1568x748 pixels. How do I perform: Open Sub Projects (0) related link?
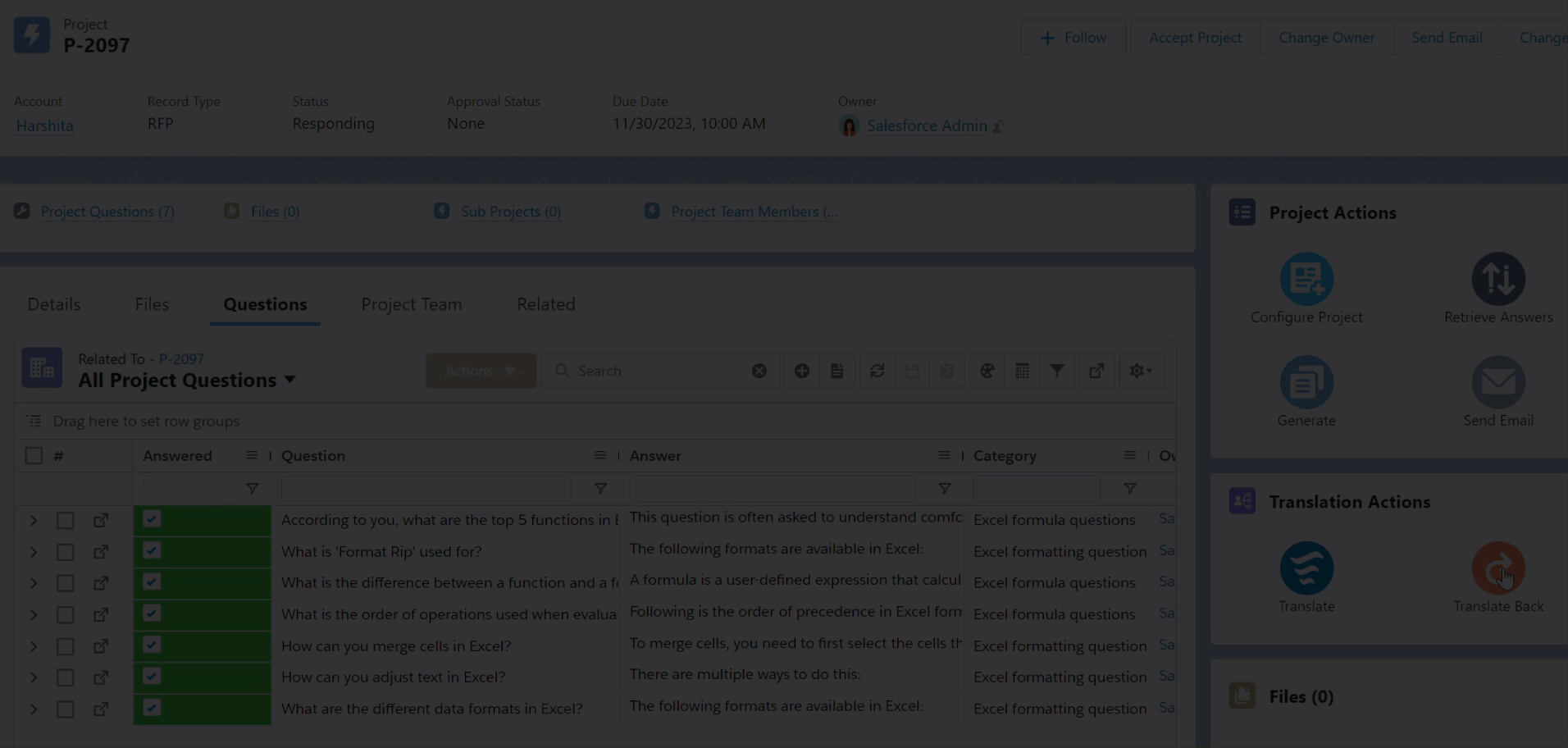511,212
